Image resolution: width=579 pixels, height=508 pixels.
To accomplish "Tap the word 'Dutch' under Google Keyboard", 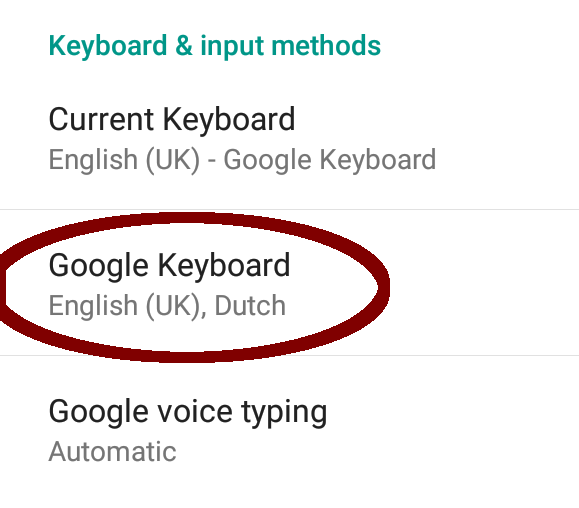I will tap(250, 306).
